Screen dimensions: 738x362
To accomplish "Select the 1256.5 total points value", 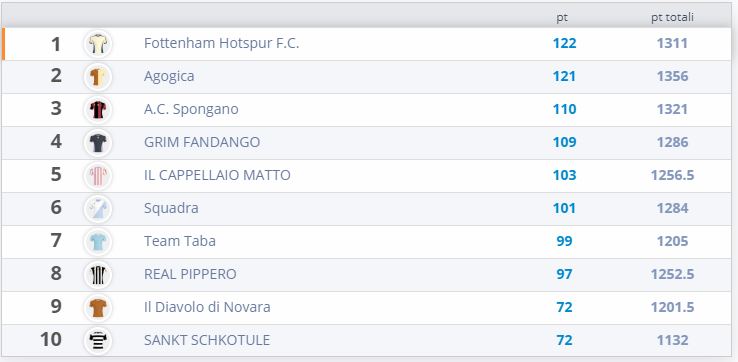I will [673, 175].
